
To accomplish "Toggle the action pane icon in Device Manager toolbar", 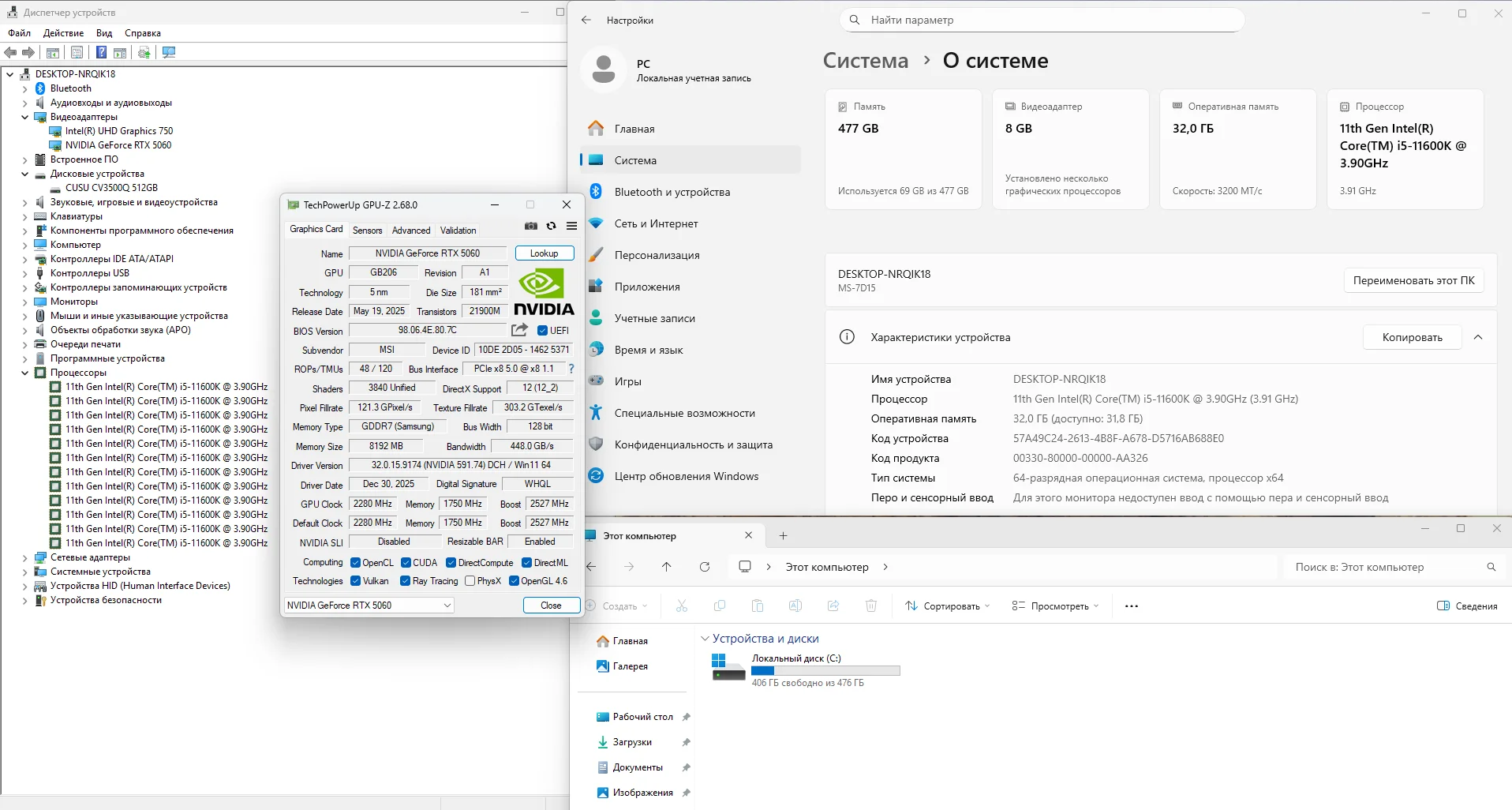I will point(120,52).
